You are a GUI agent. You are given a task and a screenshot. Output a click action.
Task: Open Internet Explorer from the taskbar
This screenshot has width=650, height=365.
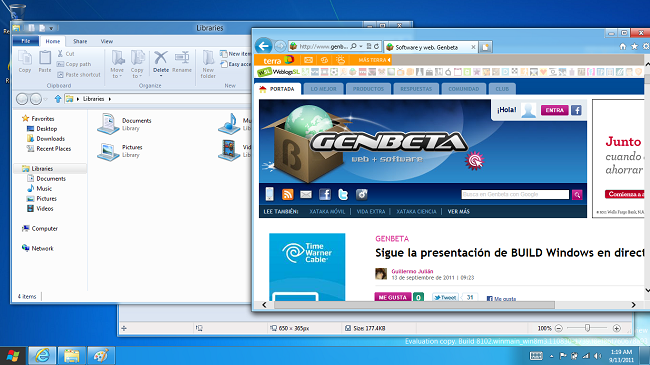pyautogui.click(x=42, y=355)
